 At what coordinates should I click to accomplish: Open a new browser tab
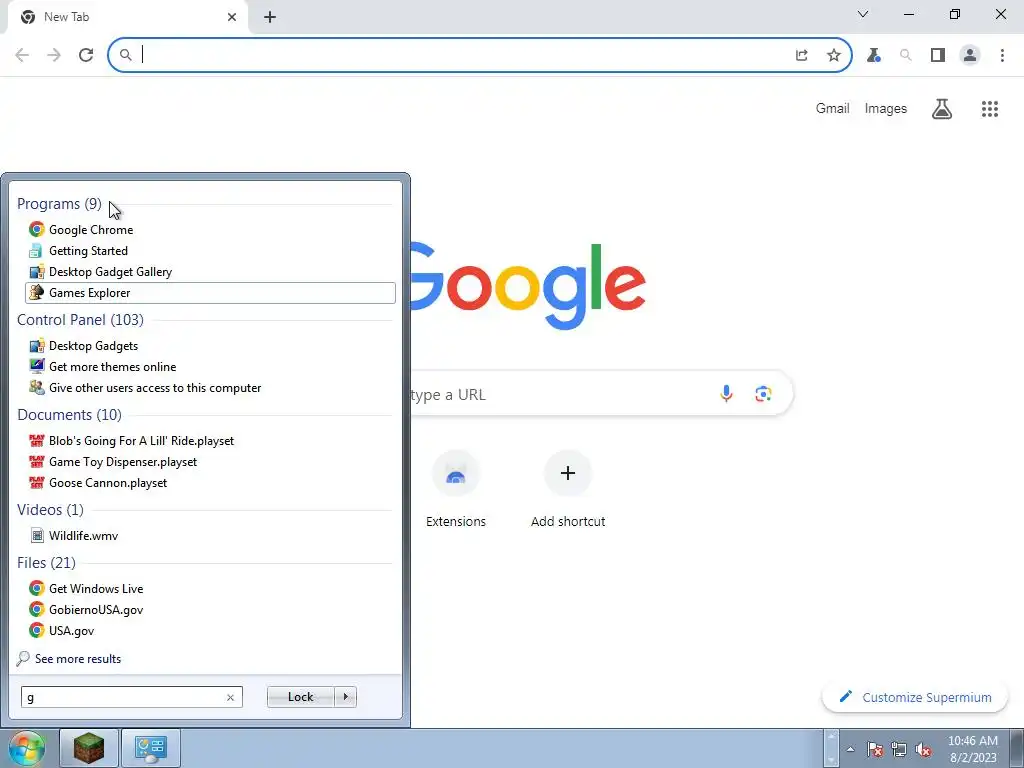270,17
